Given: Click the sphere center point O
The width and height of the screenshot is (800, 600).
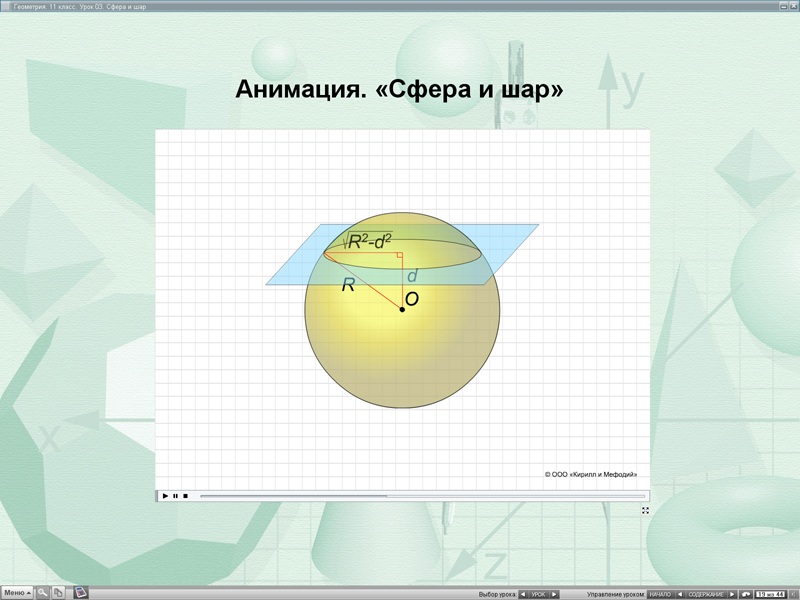Looking at the screenshot, I should tap(402, 310).
